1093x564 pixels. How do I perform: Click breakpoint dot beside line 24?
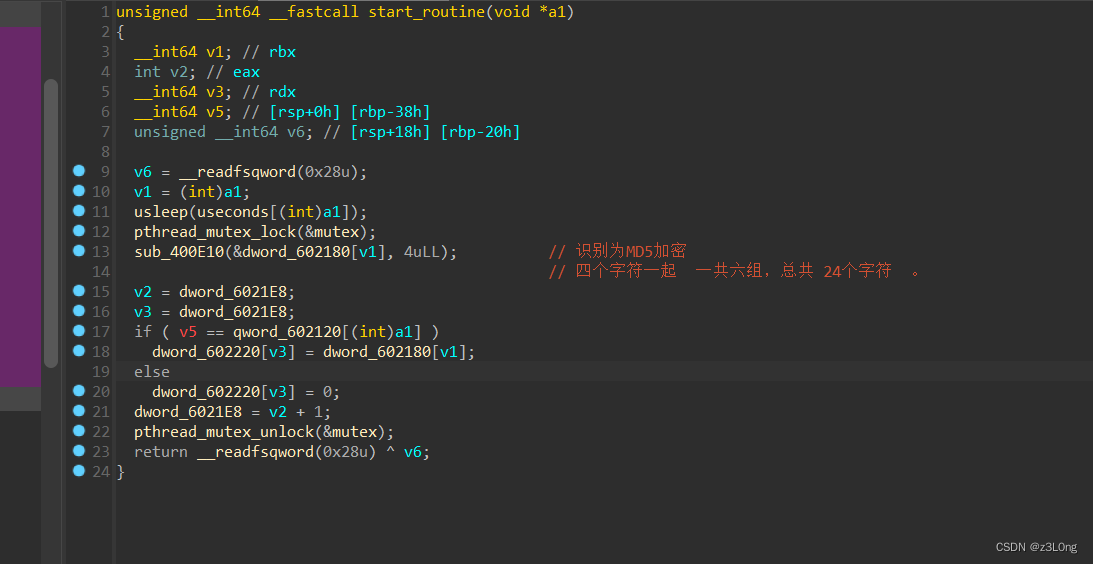(78, 471)
